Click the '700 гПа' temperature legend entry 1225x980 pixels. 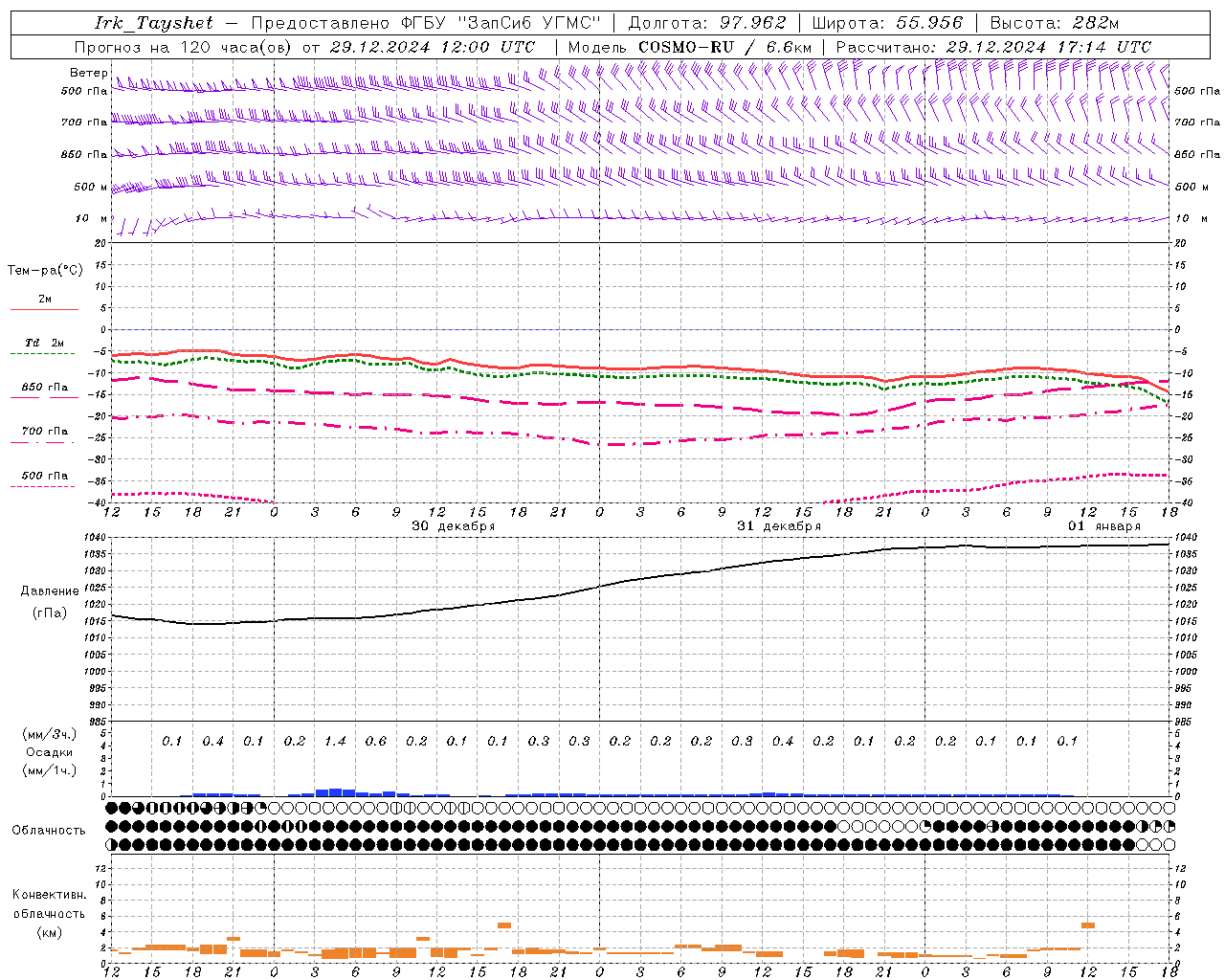pyautogui.click(x=45, y=432)
